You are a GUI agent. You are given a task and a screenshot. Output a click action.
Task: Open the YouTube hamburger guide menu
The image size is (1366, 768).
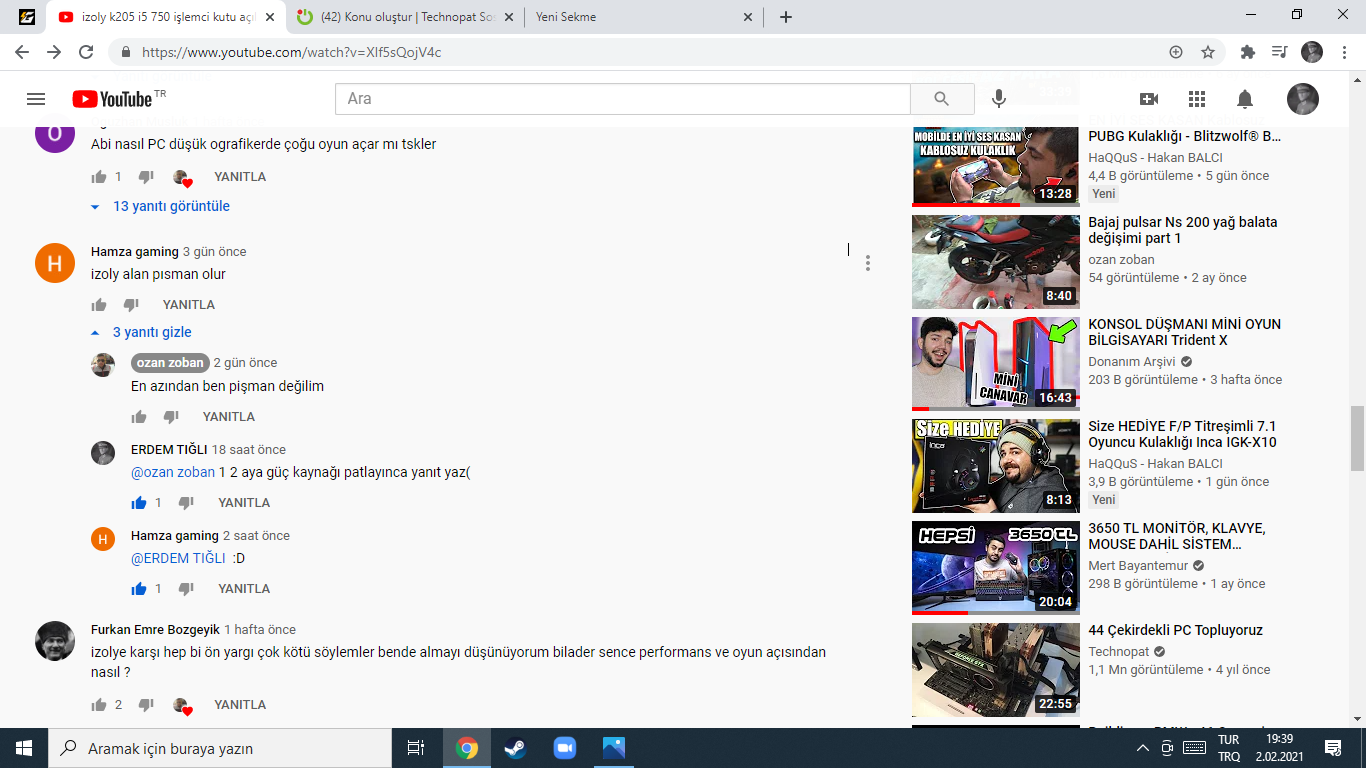(x=36, y=99)
